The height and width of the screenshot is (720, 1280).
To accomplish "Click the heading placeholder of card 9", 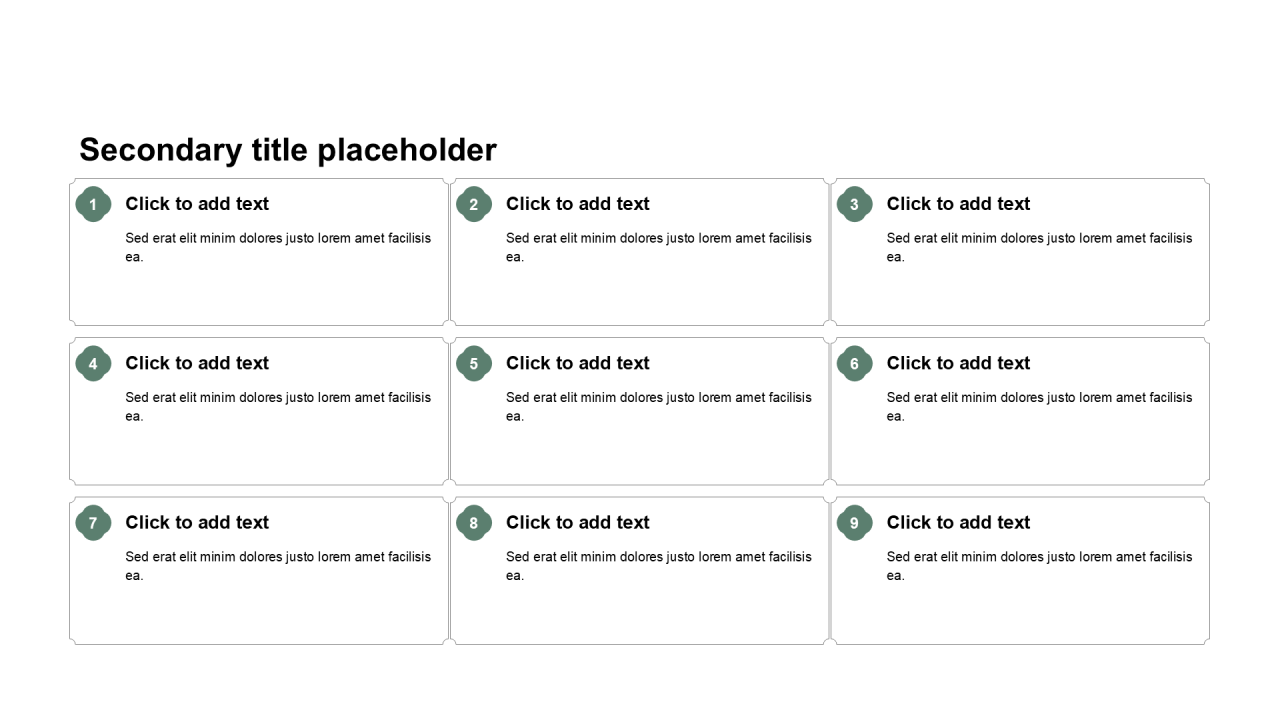I will pos(958,523).
